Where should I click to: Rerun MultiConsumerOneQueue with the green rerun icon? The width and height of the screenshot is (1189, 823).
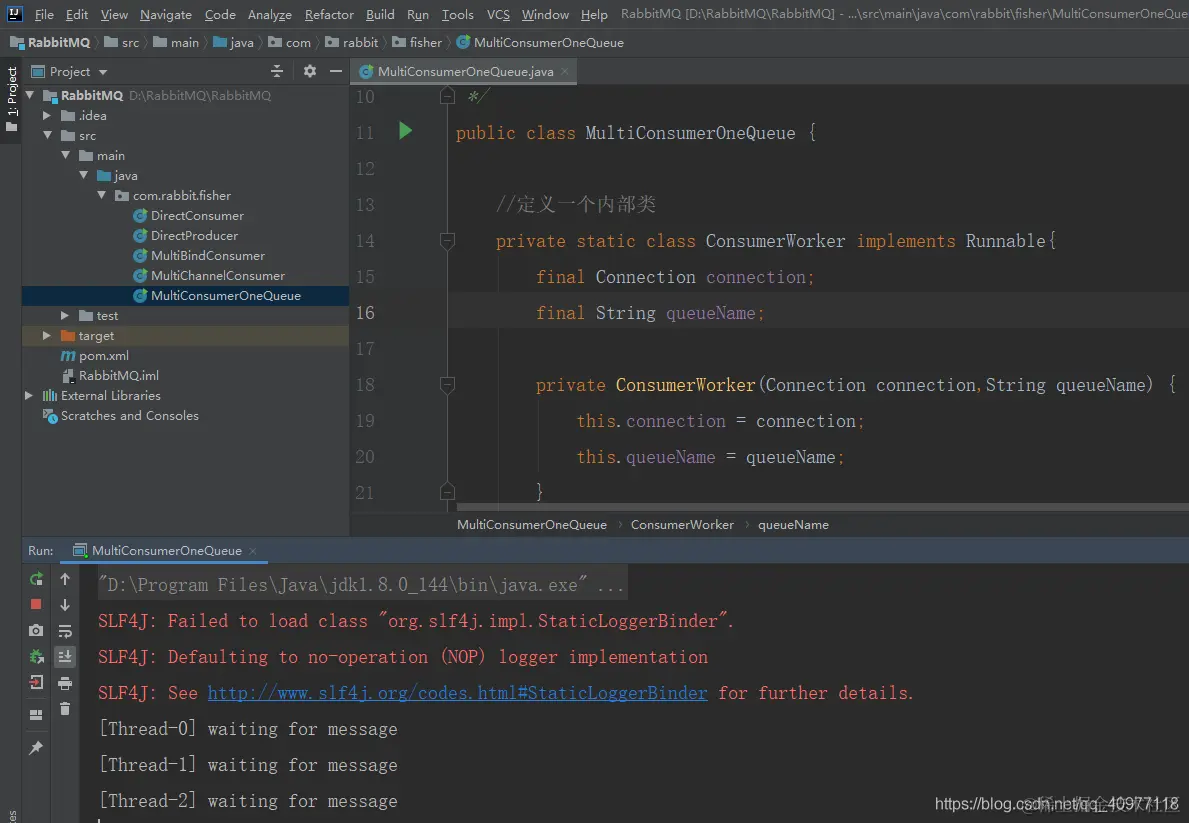click(x=36, y=579)
